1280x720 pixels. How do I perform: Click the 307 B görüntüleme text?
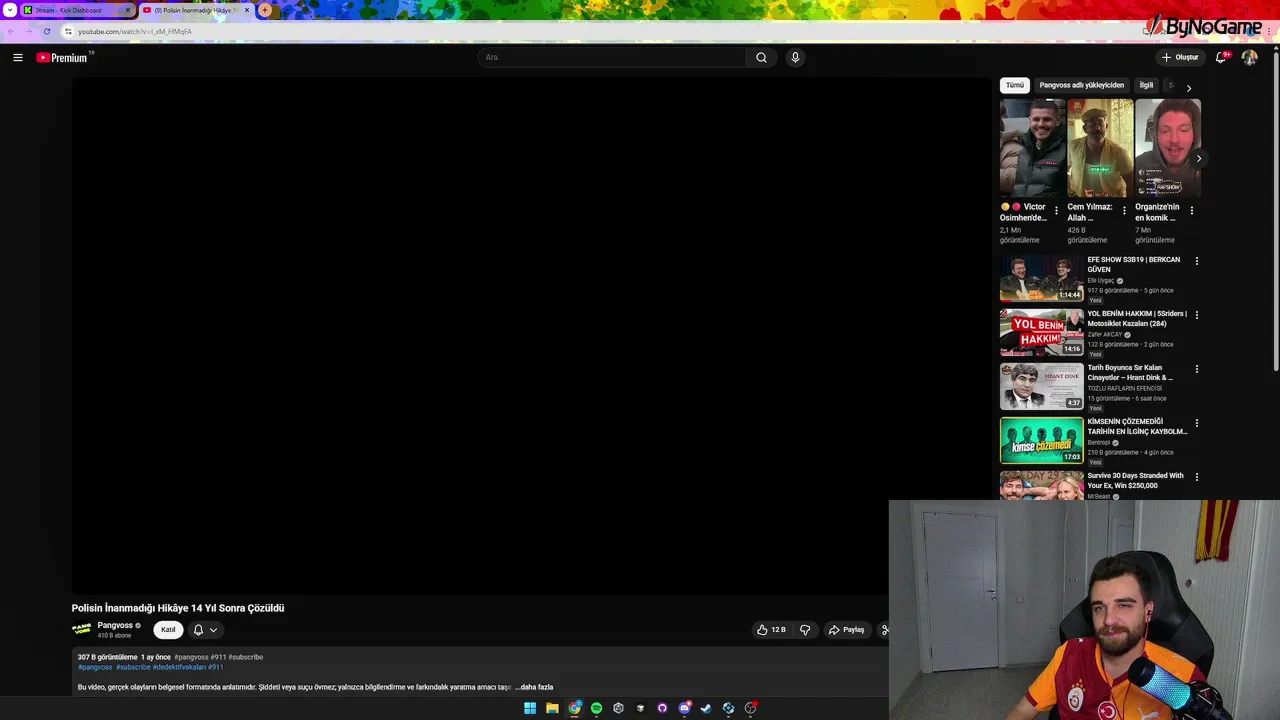(107, 657)
